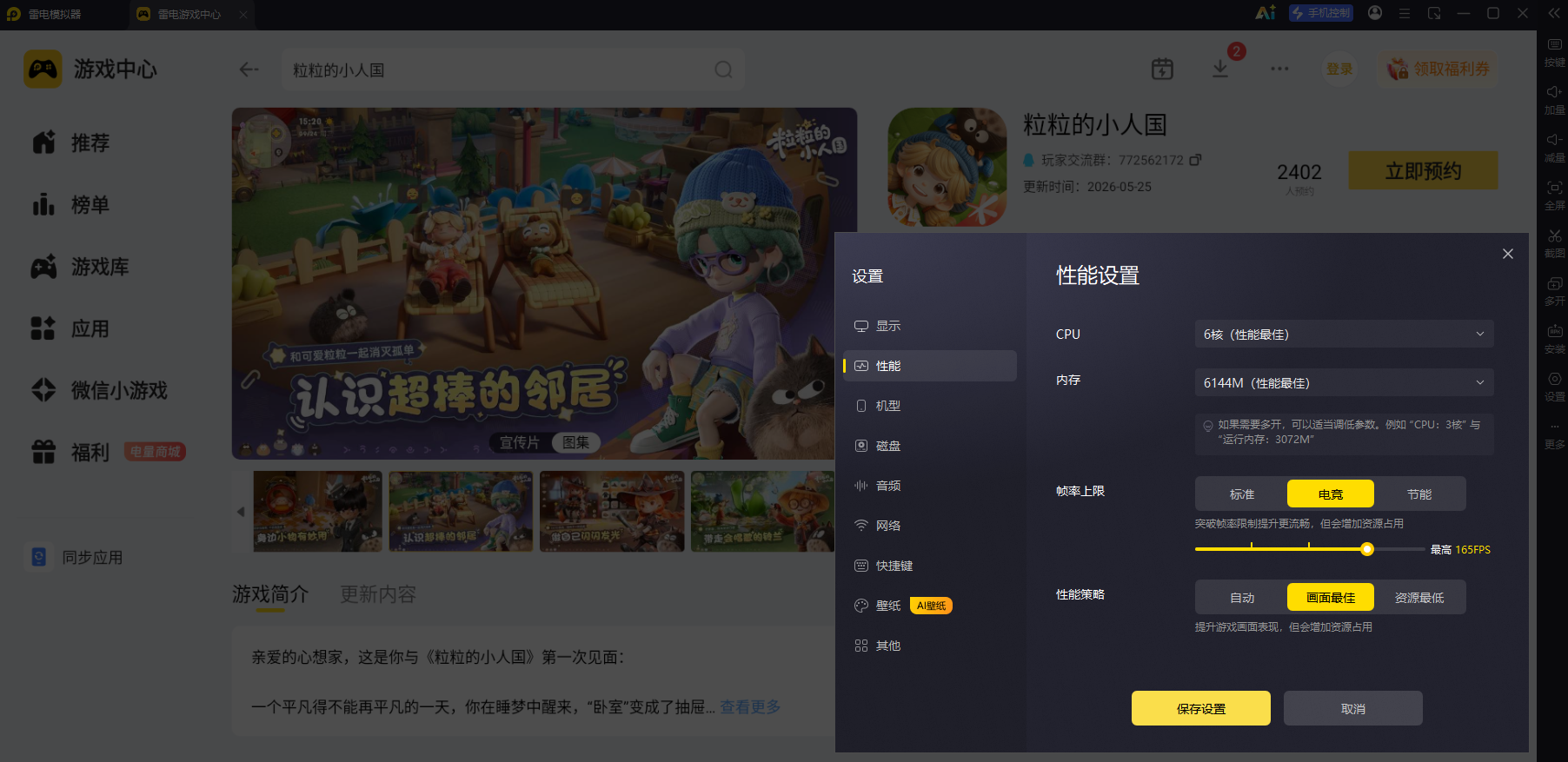Click the search magnifier icon

click(723, 70)
